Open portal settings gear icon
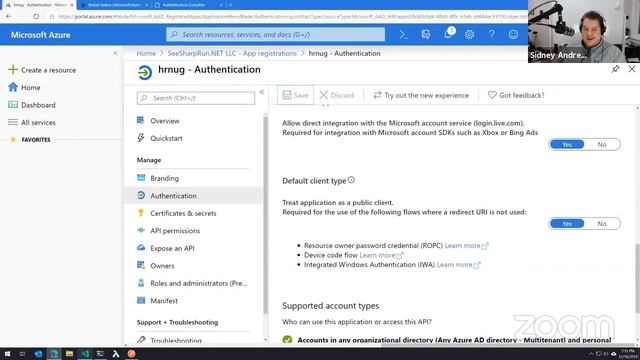This screenshot has width=640, height=360. (x=469, y=35)
